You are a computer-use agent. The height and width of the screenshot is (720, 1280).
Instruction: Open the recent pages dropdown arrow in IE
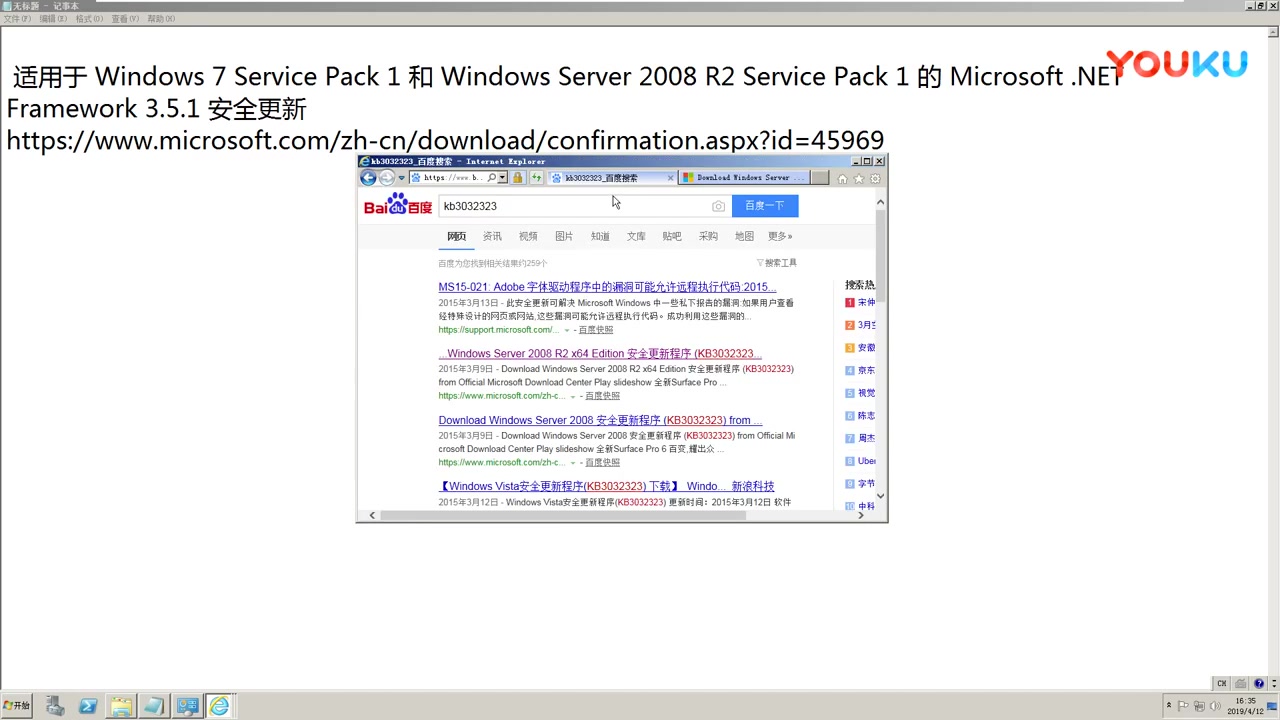tap(401, 178)
